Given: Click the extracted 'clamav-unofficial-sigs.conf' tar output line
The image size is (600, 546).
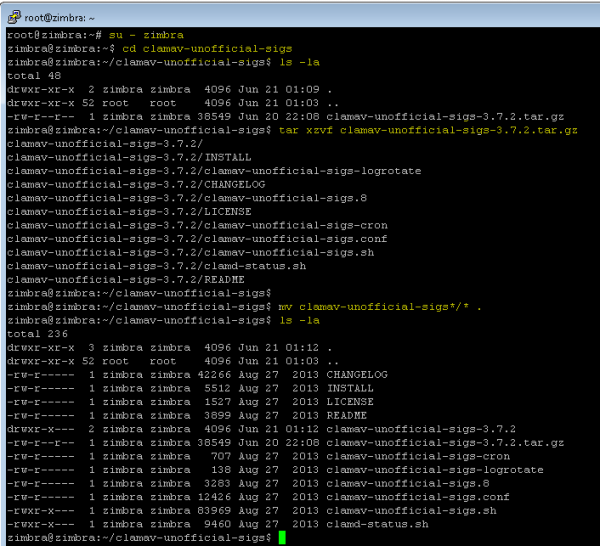Looking at the screenshot, I should pyautogui.click(x=197, y=239).
